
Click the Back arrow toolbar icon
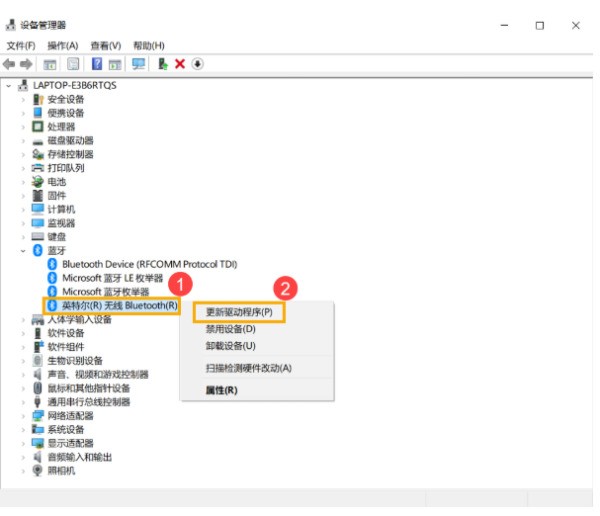[9, 64]
